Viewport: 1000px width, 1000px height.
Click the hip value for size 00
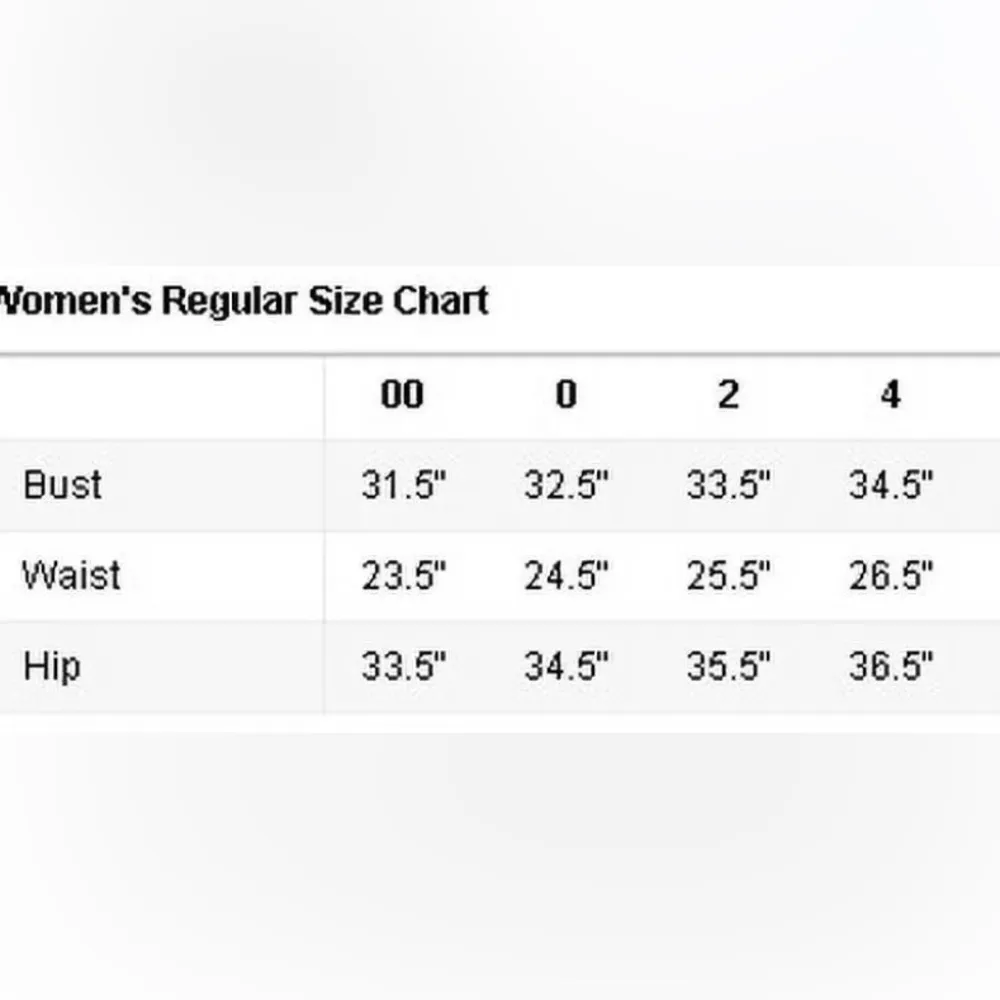point(404,666)
